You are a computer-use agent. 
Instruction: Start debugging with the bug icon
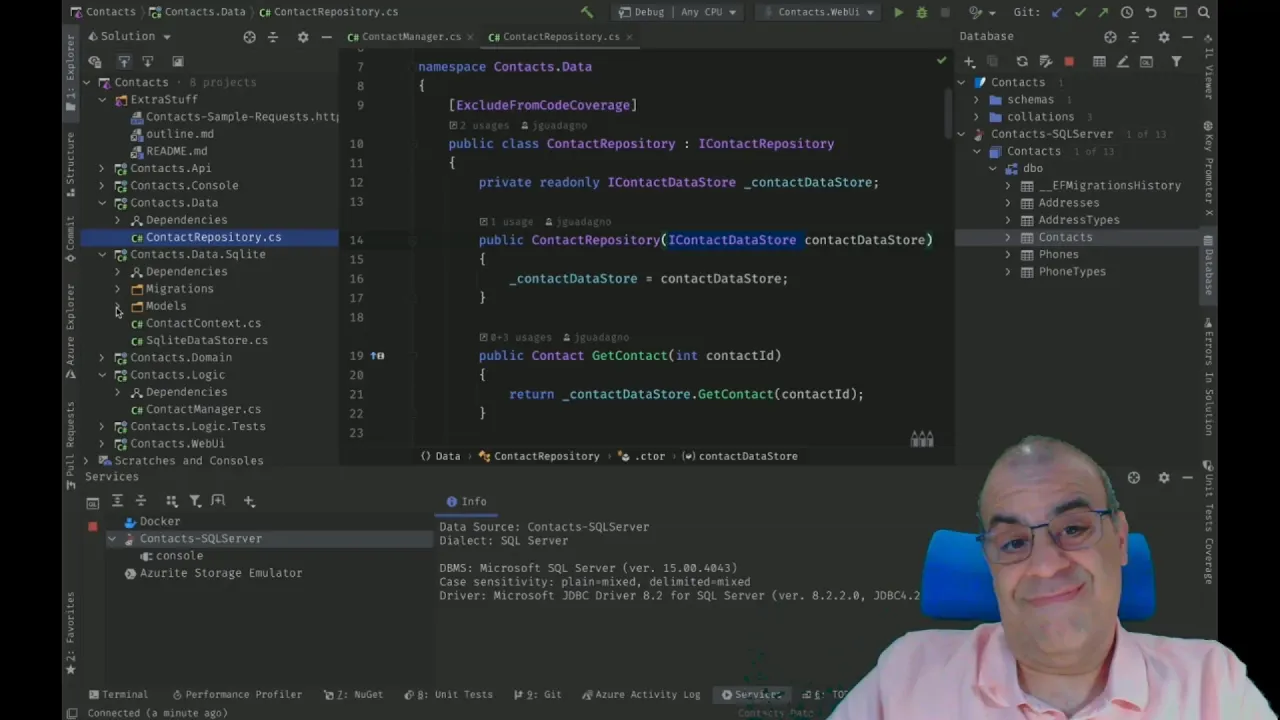point(922,12)
